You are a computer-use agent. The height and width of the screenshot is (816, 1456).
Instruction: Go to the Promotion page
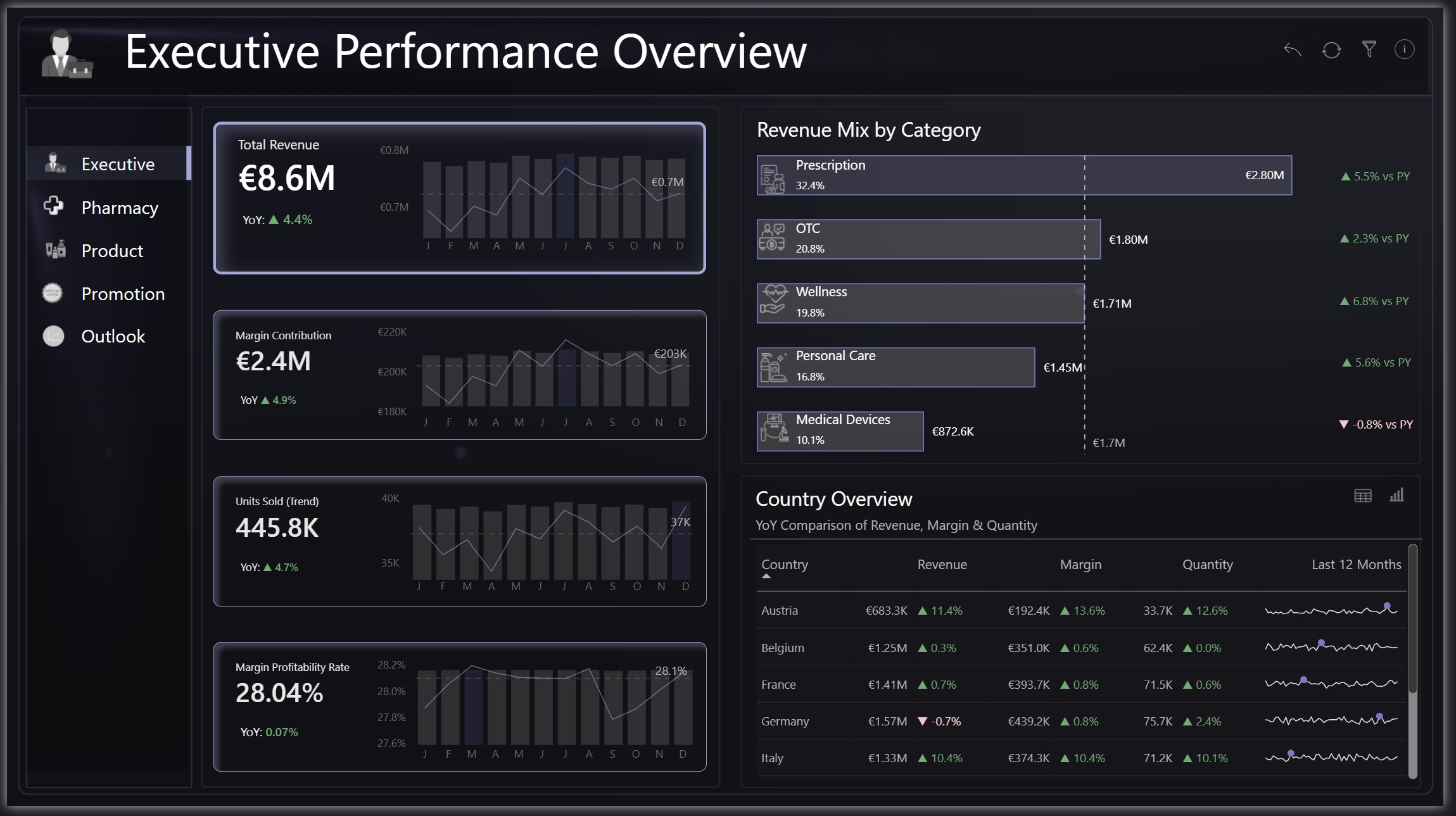point(123,294)
